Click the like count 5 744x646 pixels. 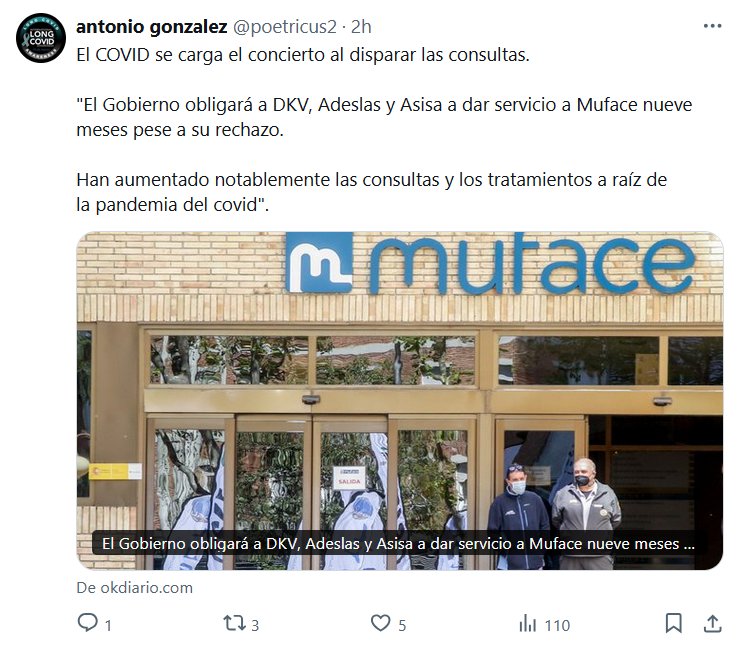(402, 626)
